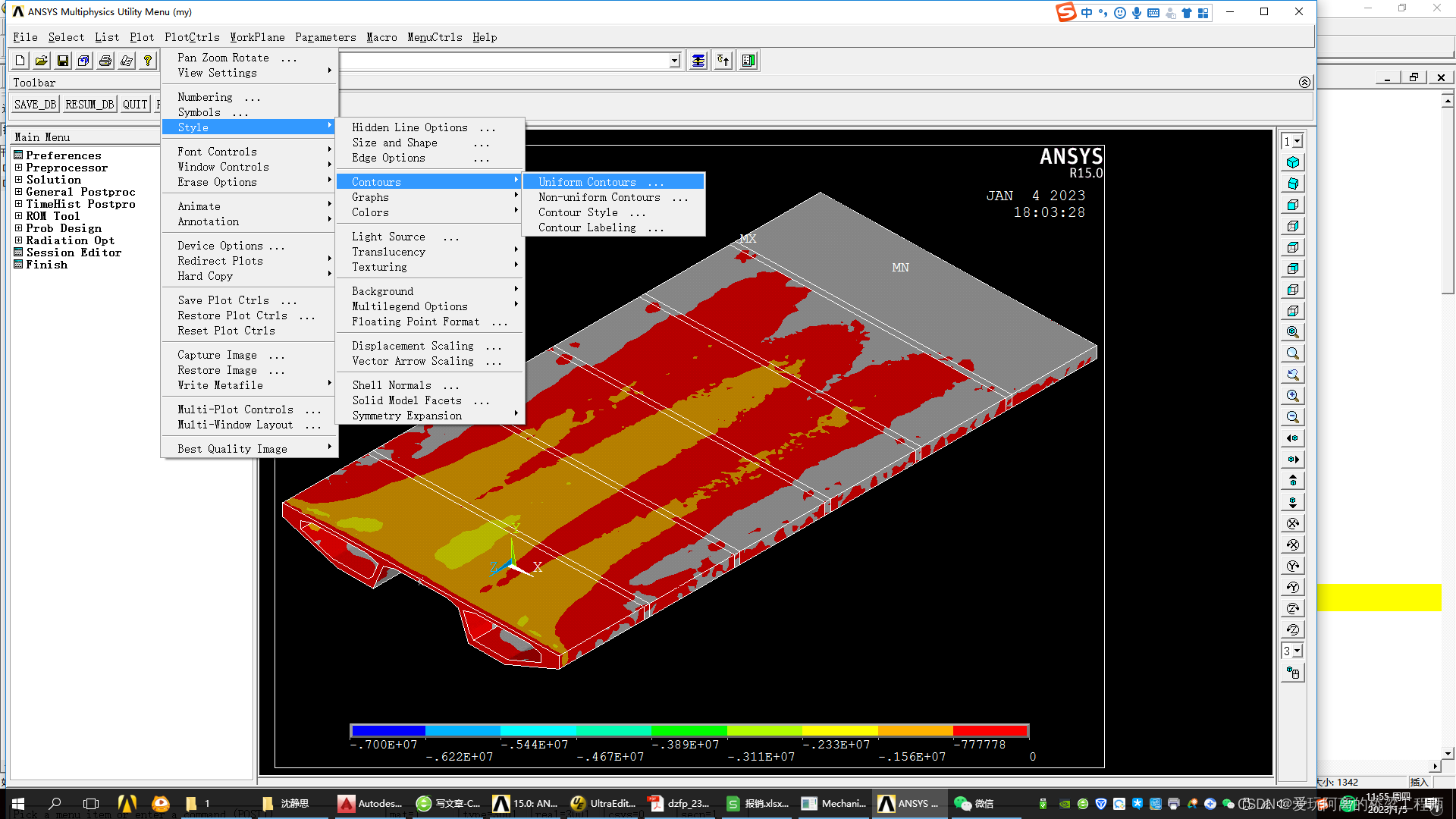Click the QUIT toolbar button

coord(135,105)
